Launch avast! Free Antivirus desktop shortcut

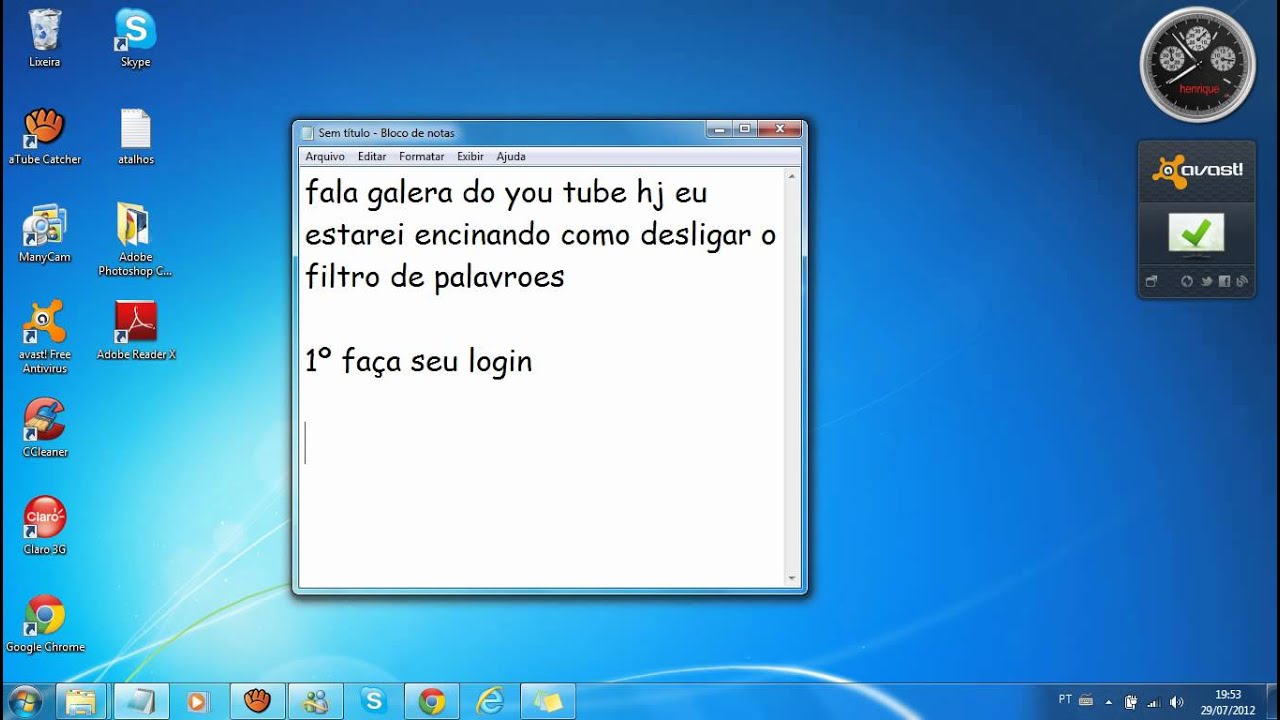[44, 337]
